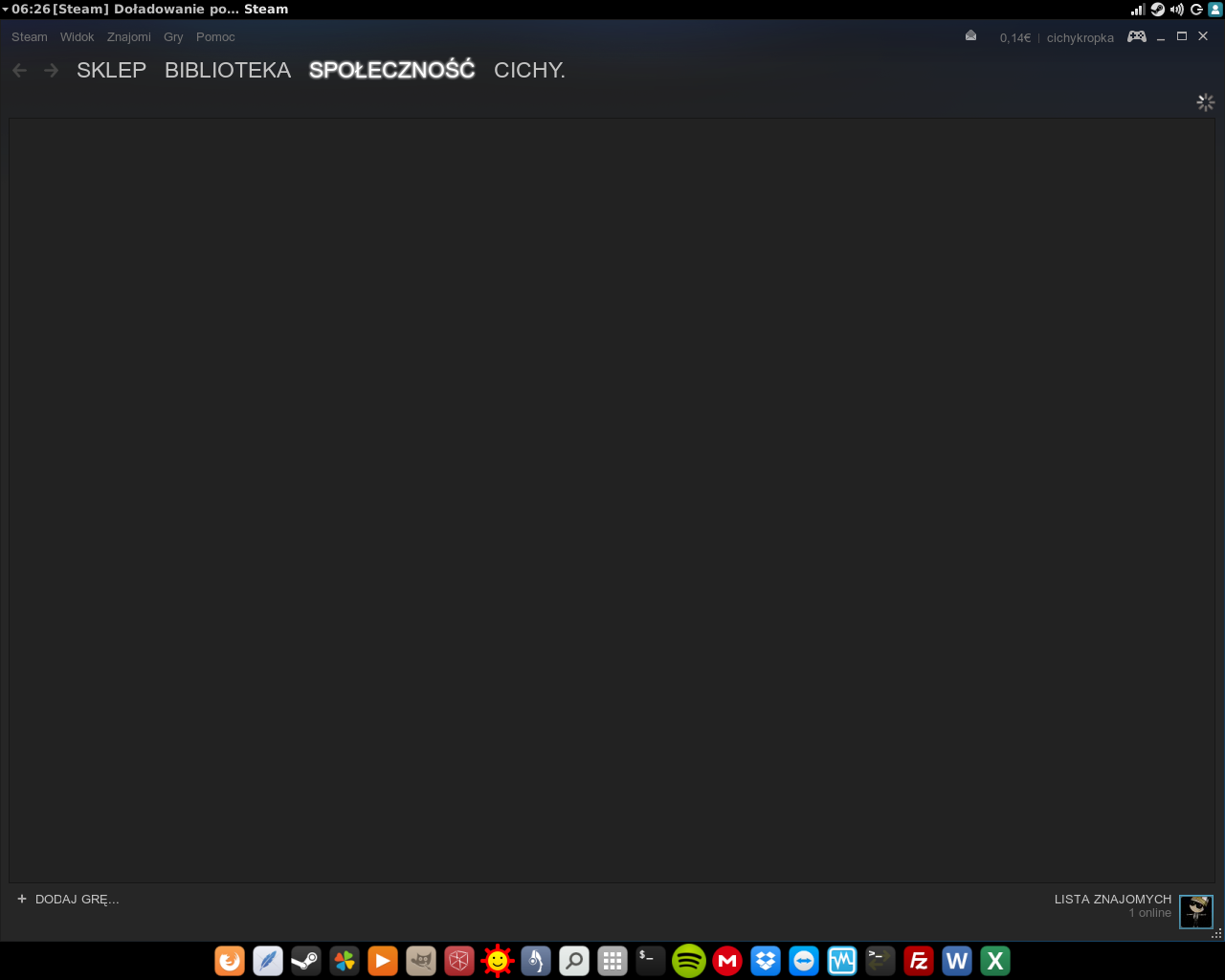Launch FileZilla from the dock
Viewport: 1225px width, 980px height.
pos(919,960)
